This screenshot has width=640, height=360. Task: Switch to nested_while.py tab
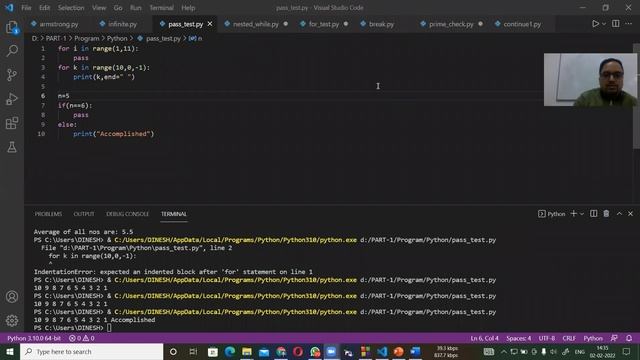pos(256,24)
